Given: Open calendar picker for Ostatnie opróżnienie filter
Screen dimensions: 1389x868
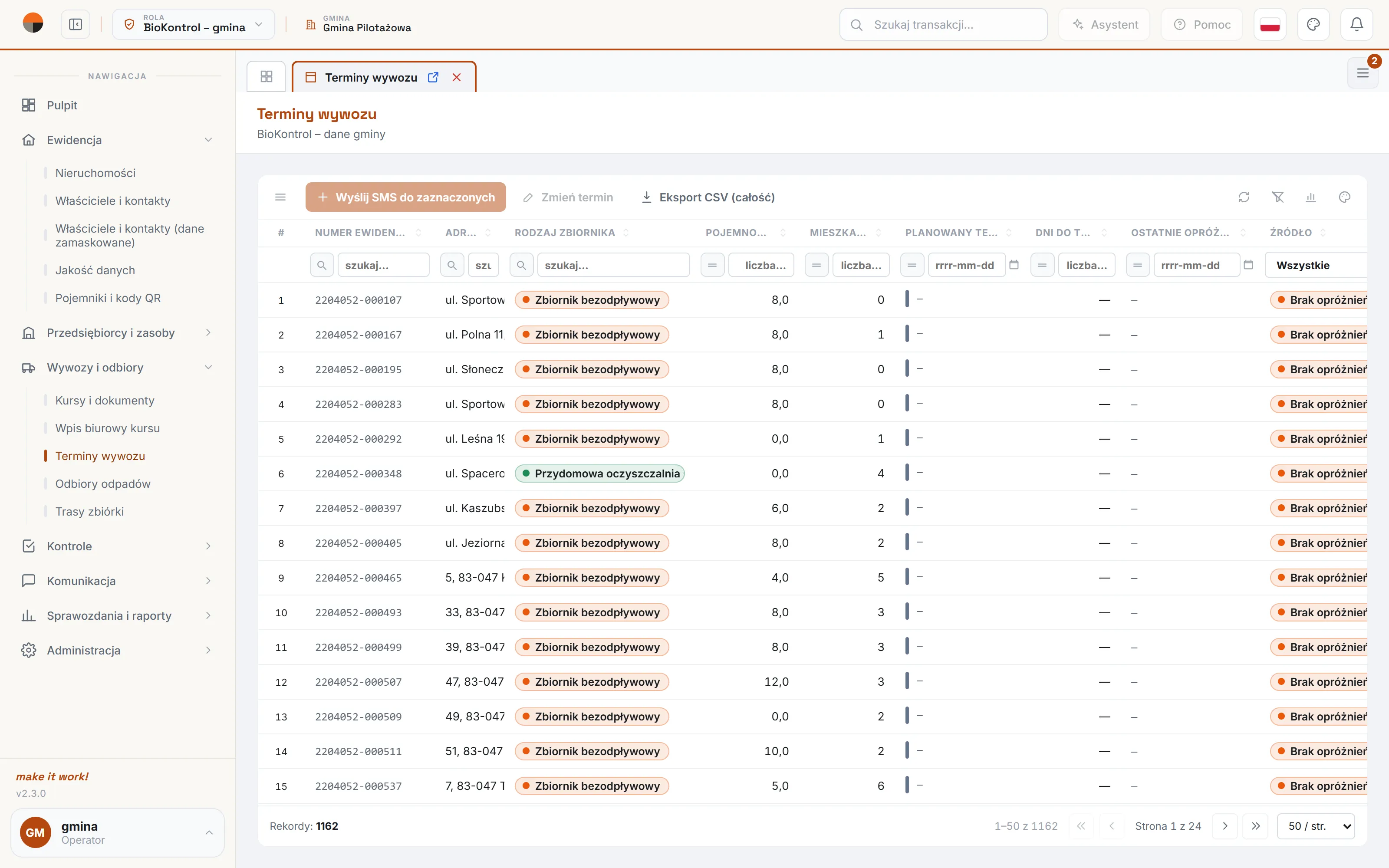Looking at the screenshot, I should click(1248, 265).
